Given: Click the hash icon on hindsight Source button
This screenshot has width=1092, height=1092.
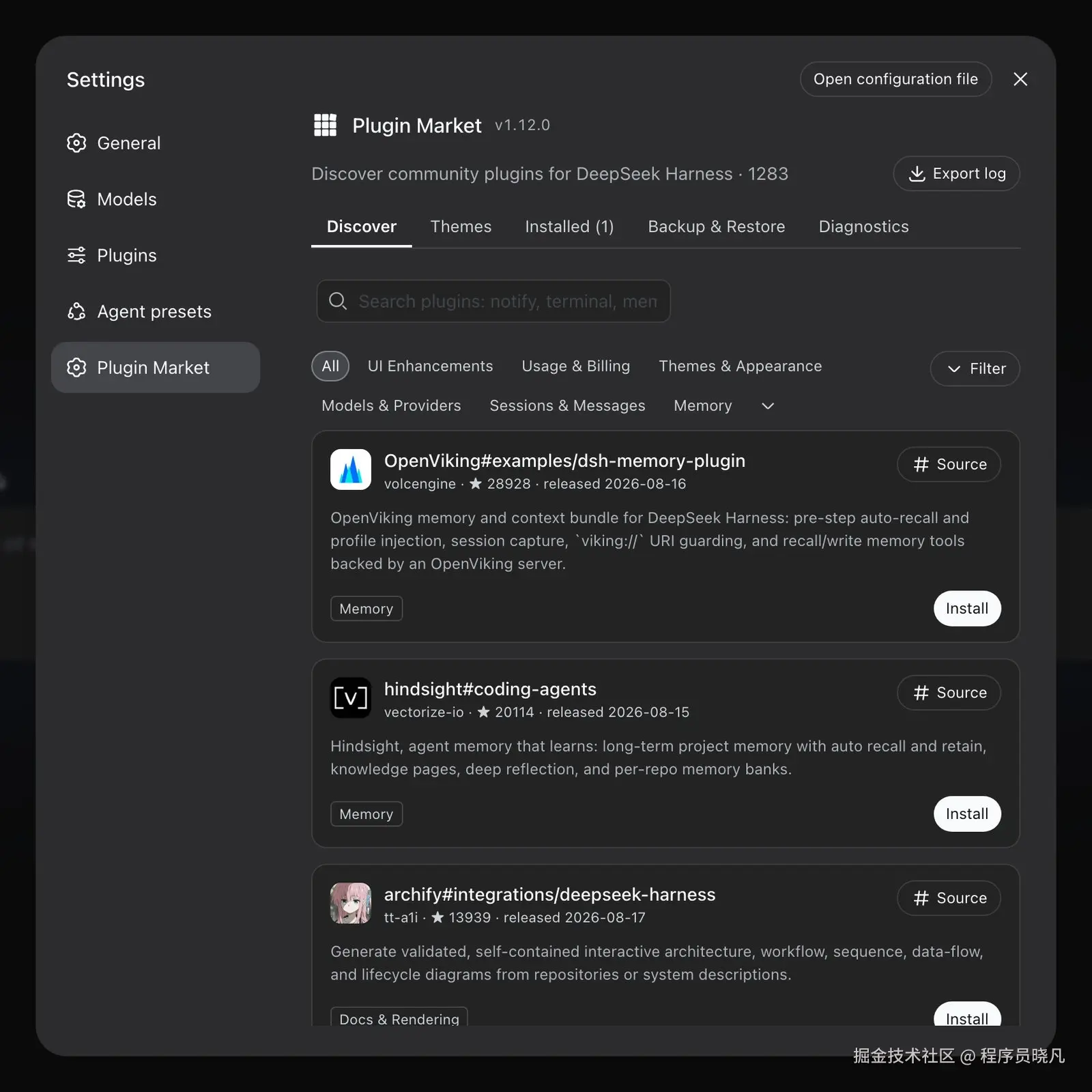Looking at the screenshot, I should tap(921, 693).
